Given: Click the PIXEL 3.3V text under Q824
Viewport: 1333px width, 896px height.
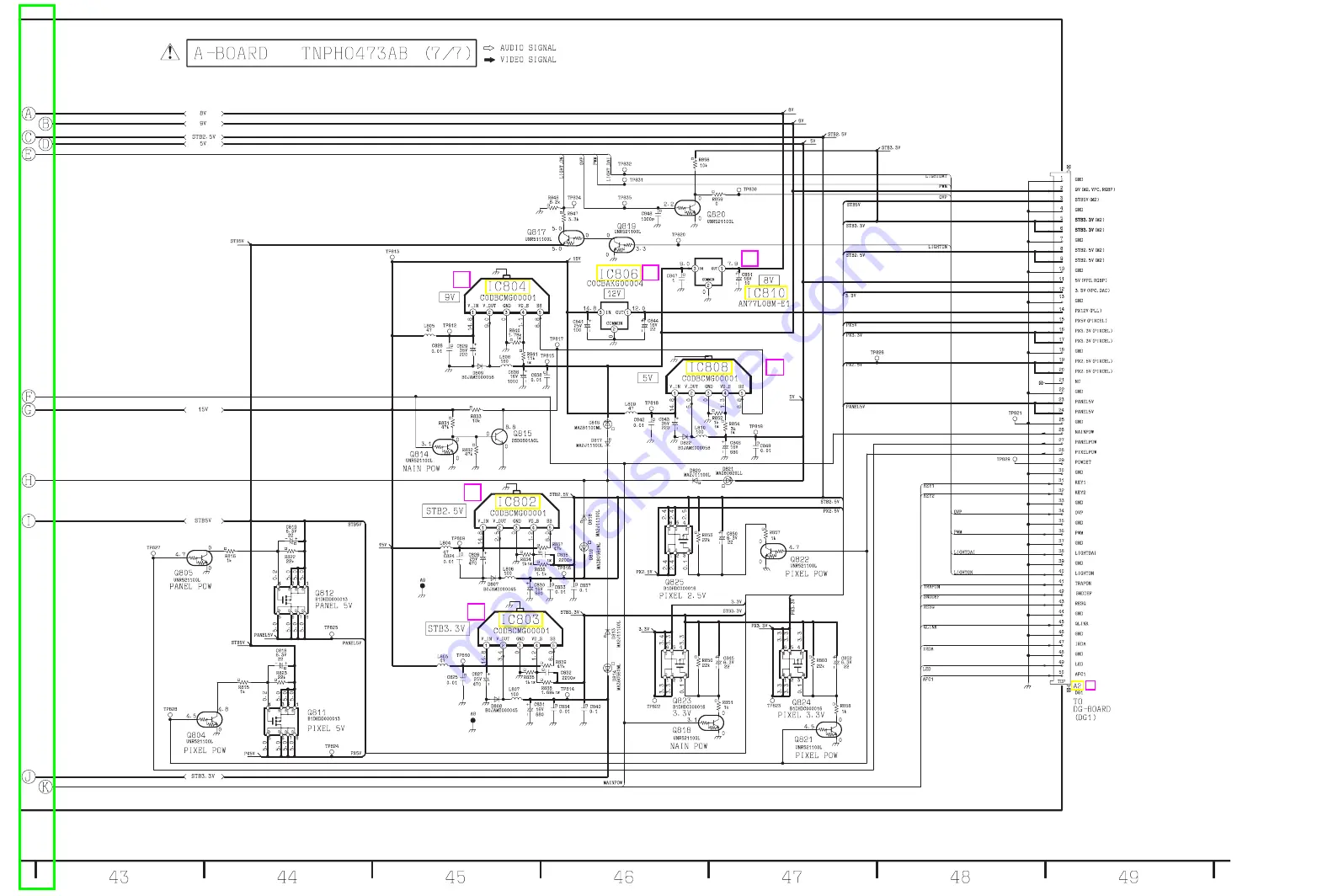Looking at the screenshot, I should point(801,715).
